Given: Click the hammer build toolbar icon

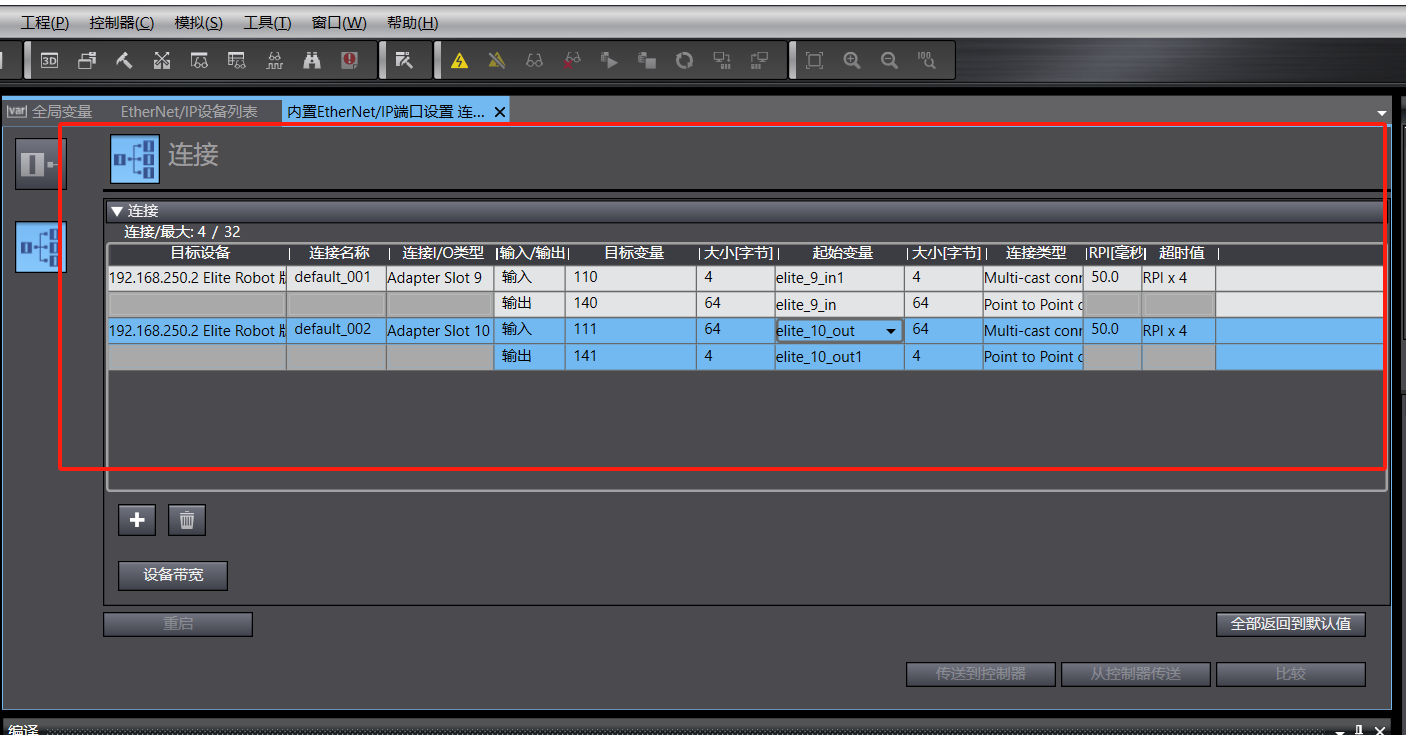Looking at the screenshot, I should point(124,60).
